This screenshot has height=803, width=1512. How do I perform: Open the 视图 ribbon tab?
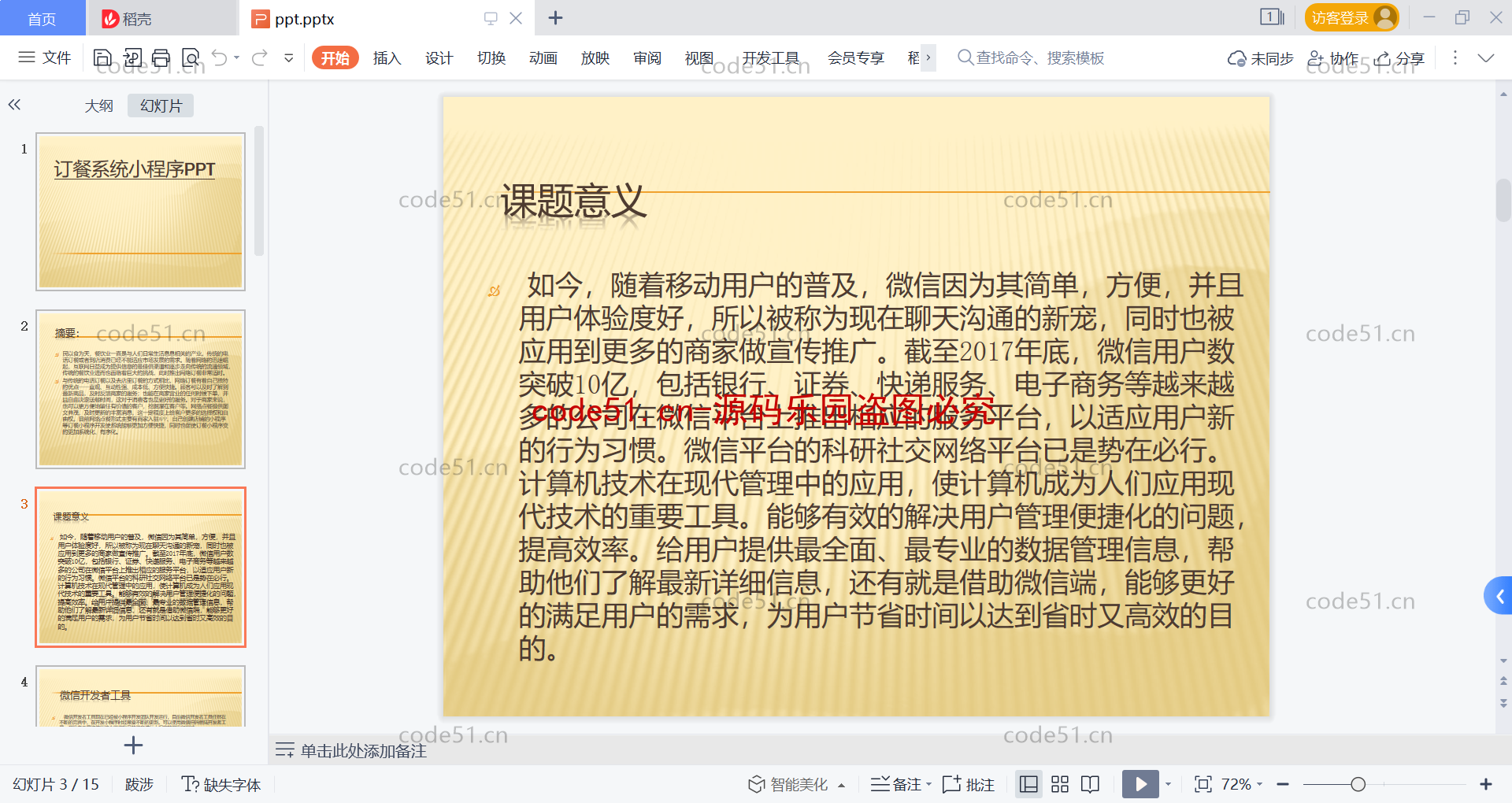point(699,57)
